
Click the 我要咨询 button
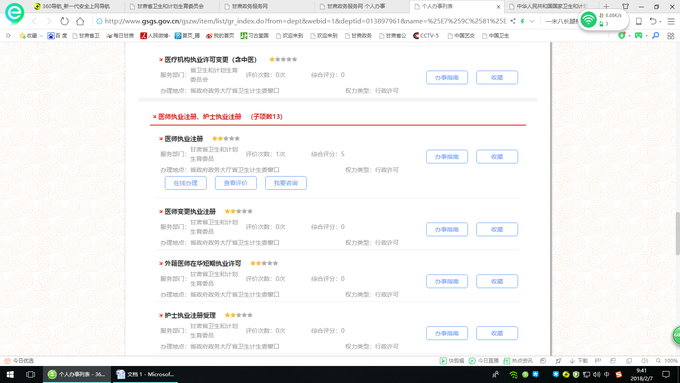286,183
